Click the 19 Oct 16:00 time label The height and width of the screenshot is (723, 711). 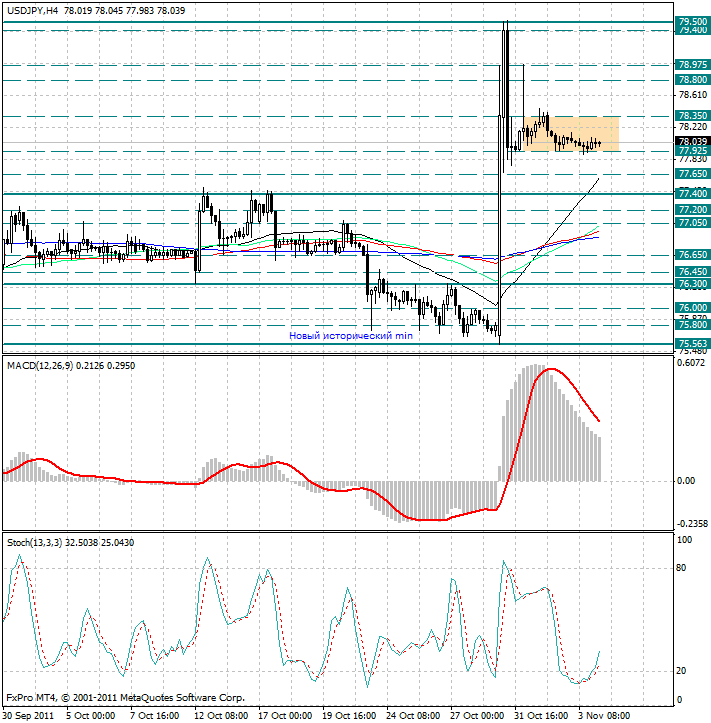[350, 716]
